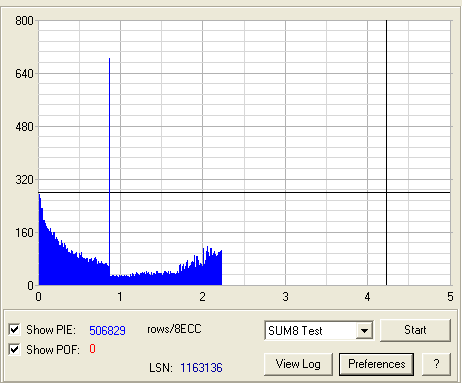Uncheck the Show PIE checkbox
462x384 pixels.
(14, 330)
